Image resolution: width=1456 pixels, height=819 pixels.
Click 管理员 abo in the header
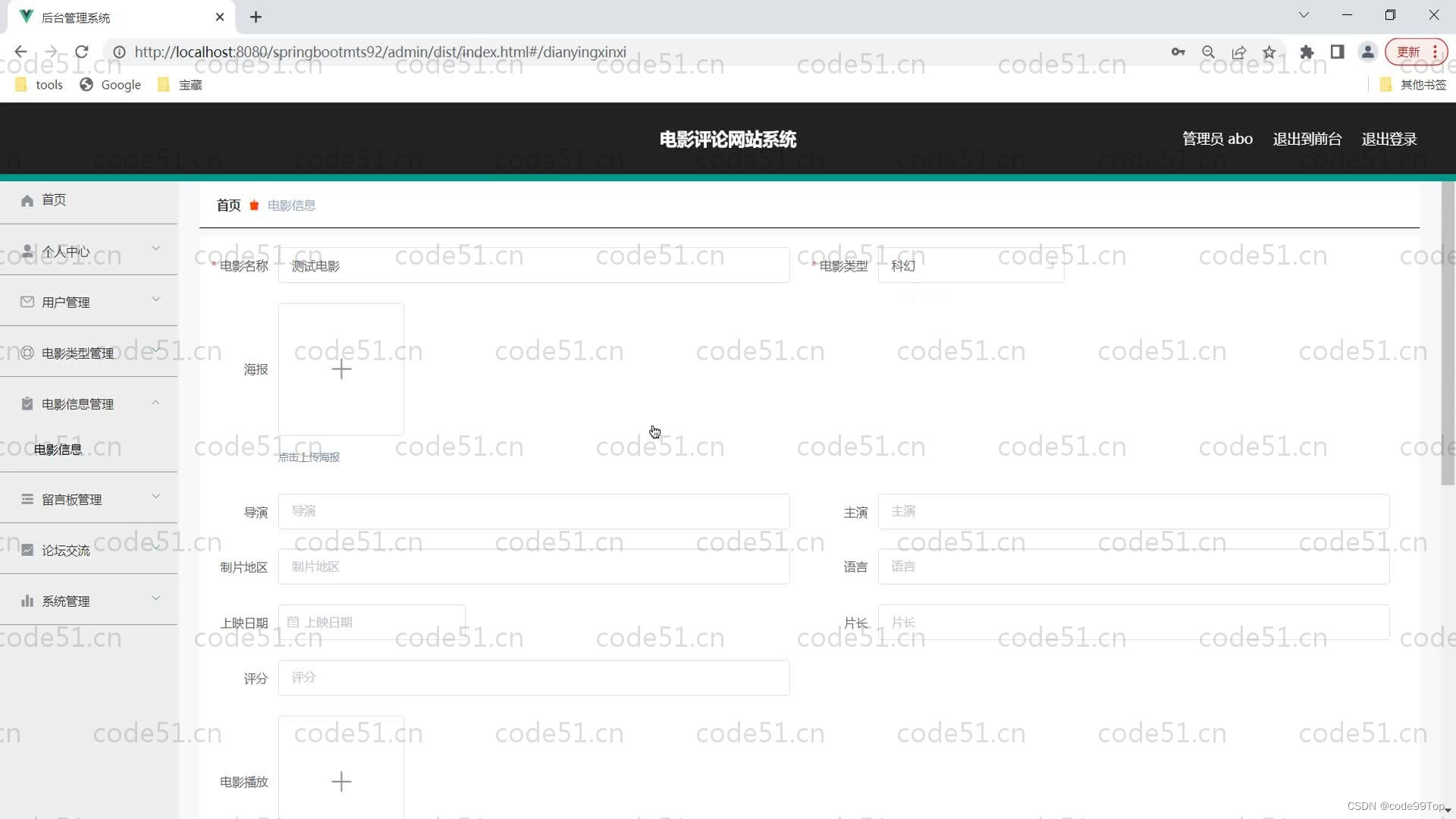coord(1217,139)
